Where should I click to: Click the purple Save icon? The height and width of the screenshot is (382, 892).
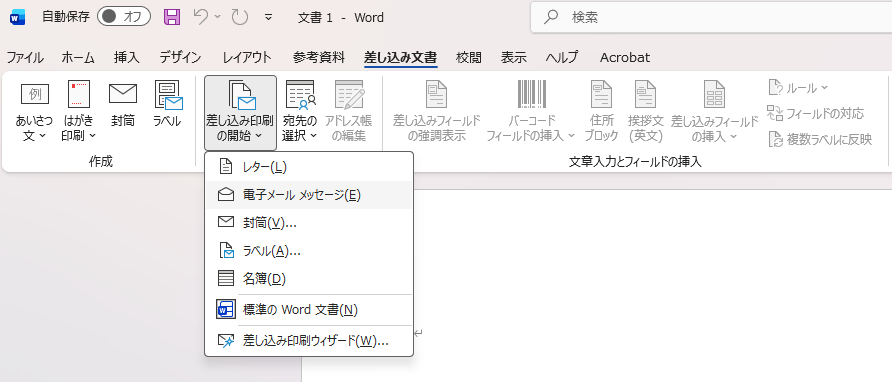tap(172, 17)
